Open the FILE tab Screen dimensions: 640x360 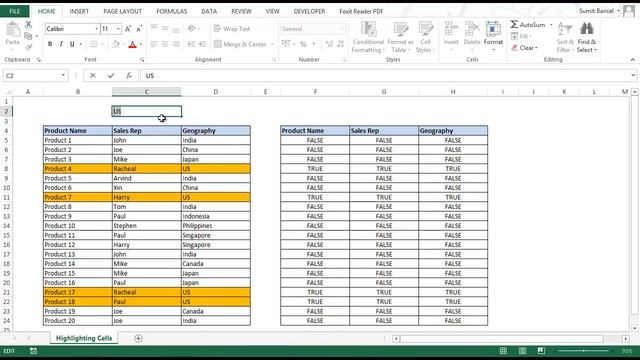[14, 11]
